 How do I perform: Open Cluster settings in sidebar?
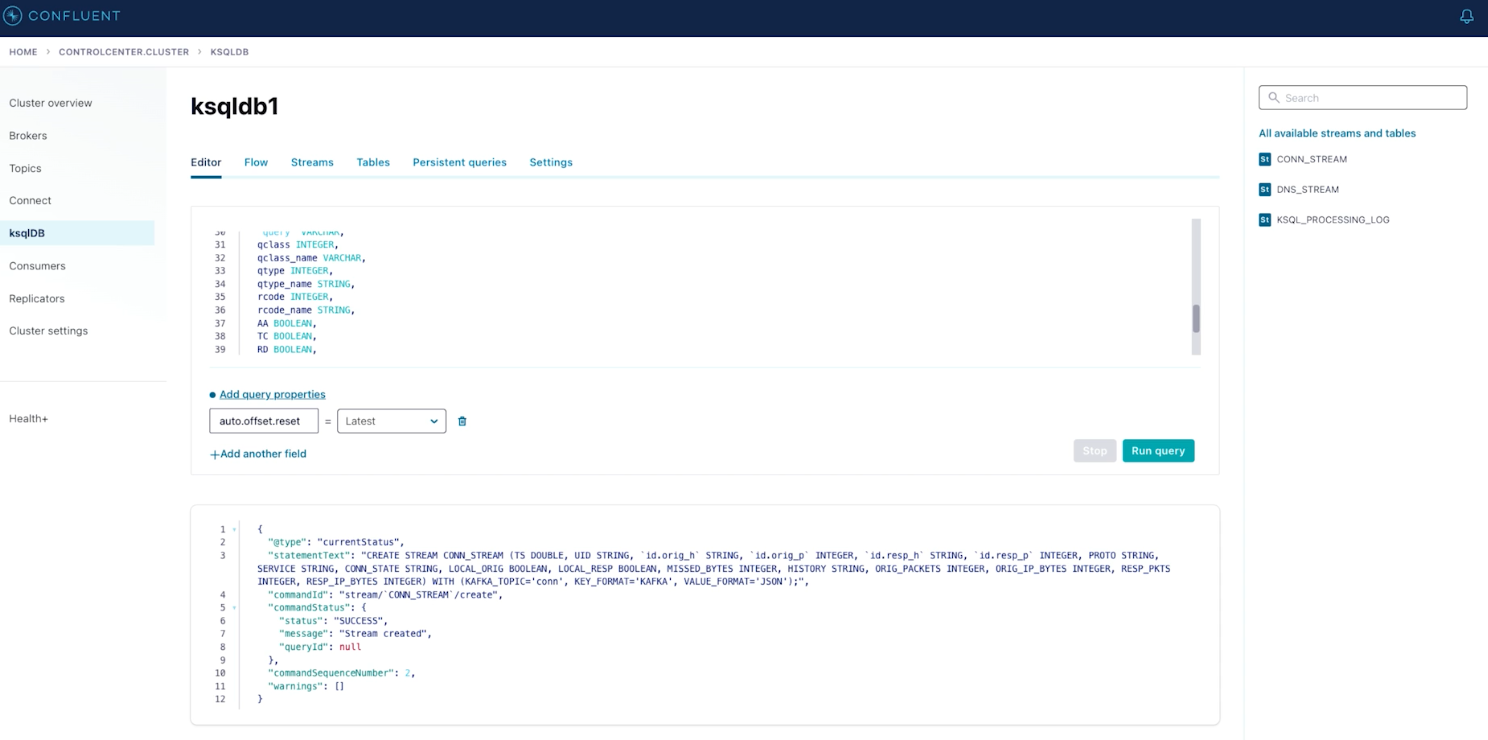tap(48, 331)
